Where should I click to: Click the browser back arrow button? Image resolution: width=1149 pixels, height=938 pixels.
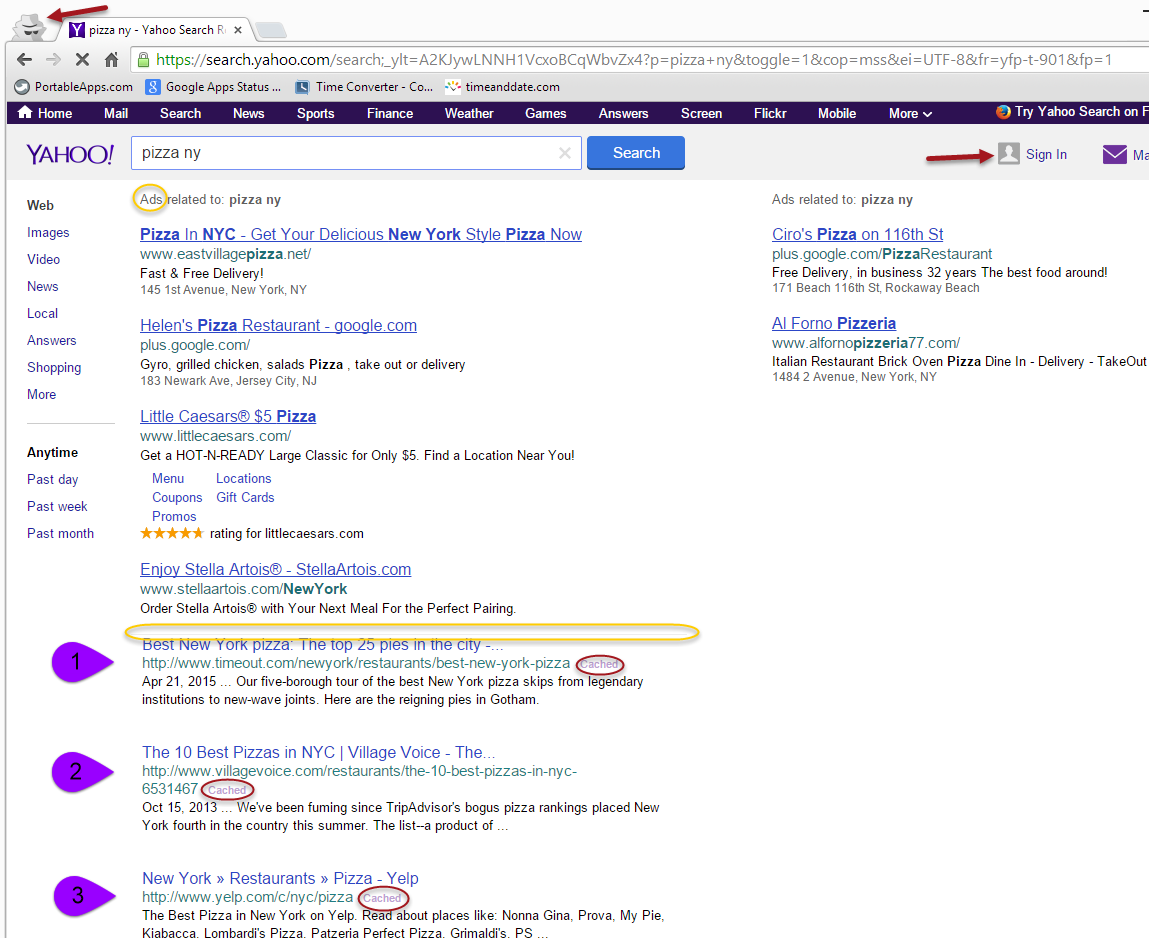tap(25, 60)
